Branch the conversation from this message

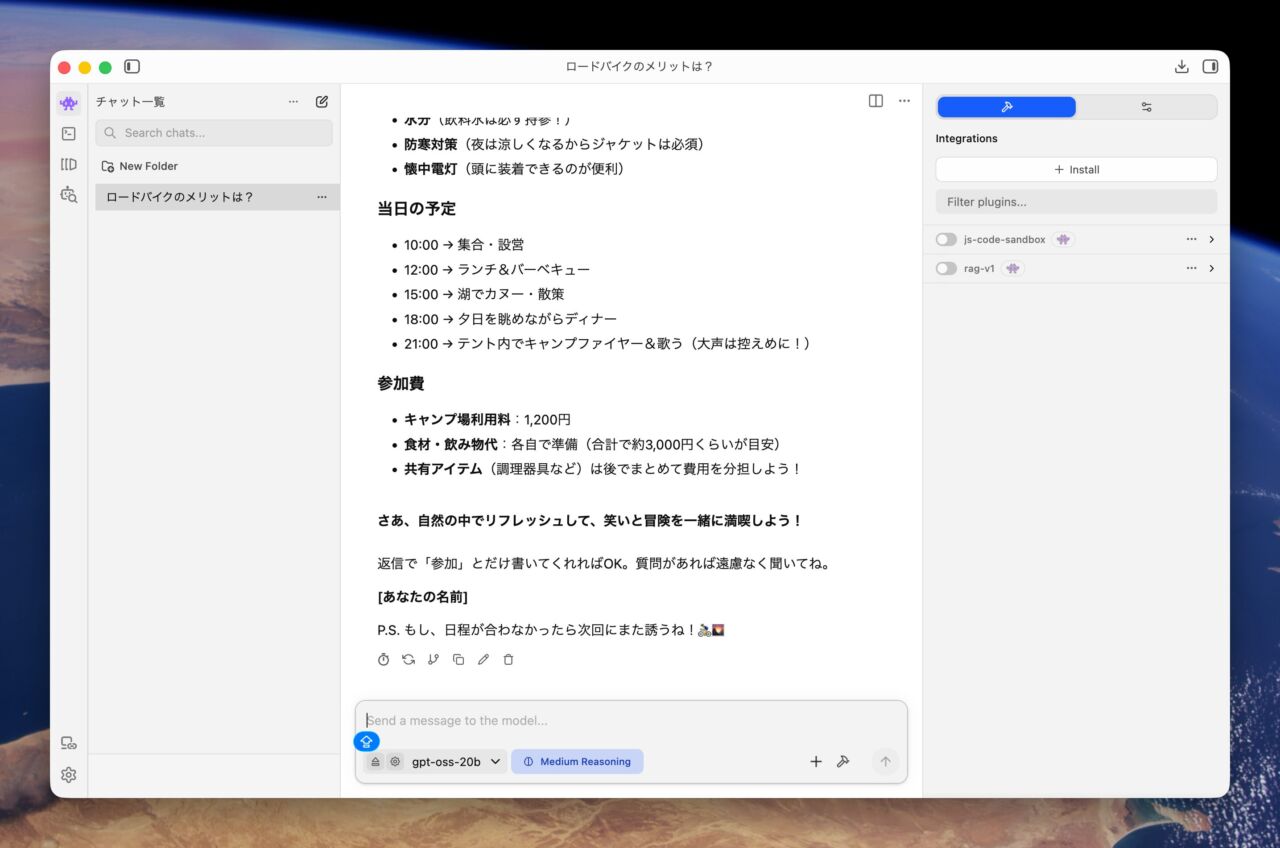tap(433, 660)
